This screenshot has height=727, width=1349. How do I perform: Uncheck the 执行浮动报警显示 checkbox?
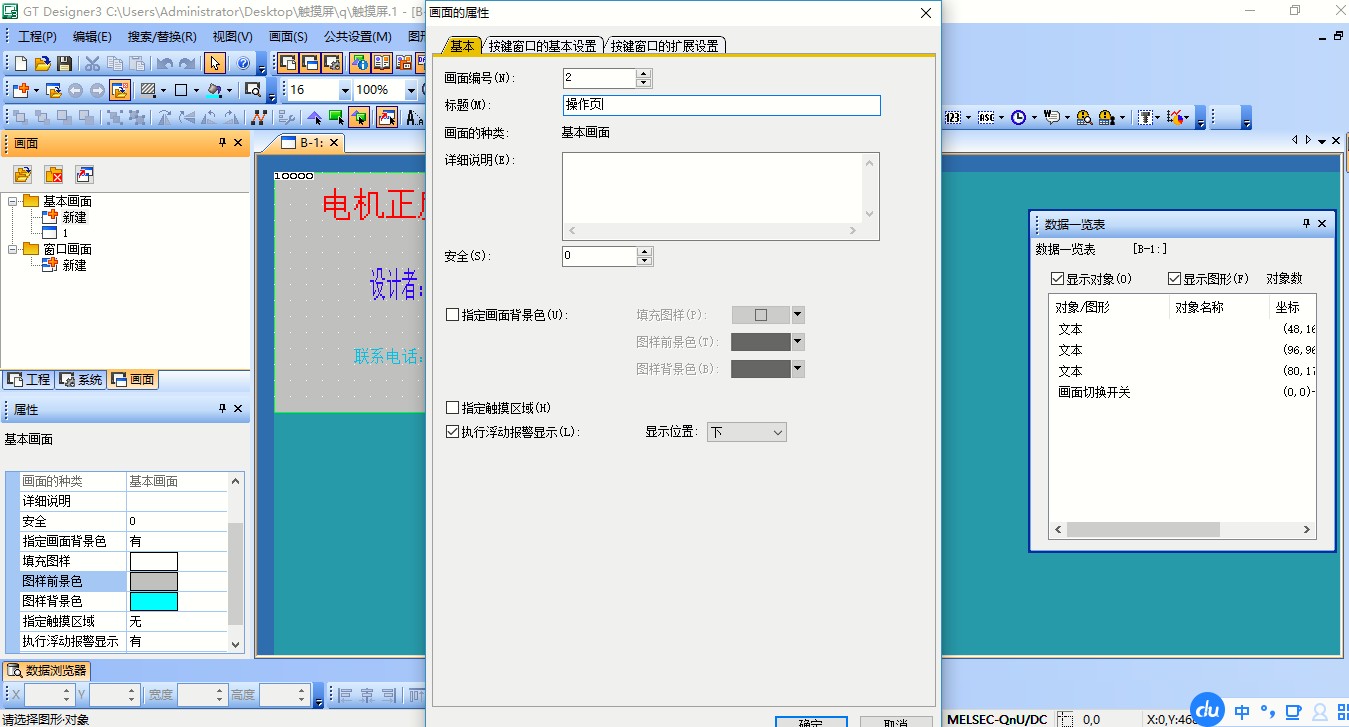(x=453, y=432)
